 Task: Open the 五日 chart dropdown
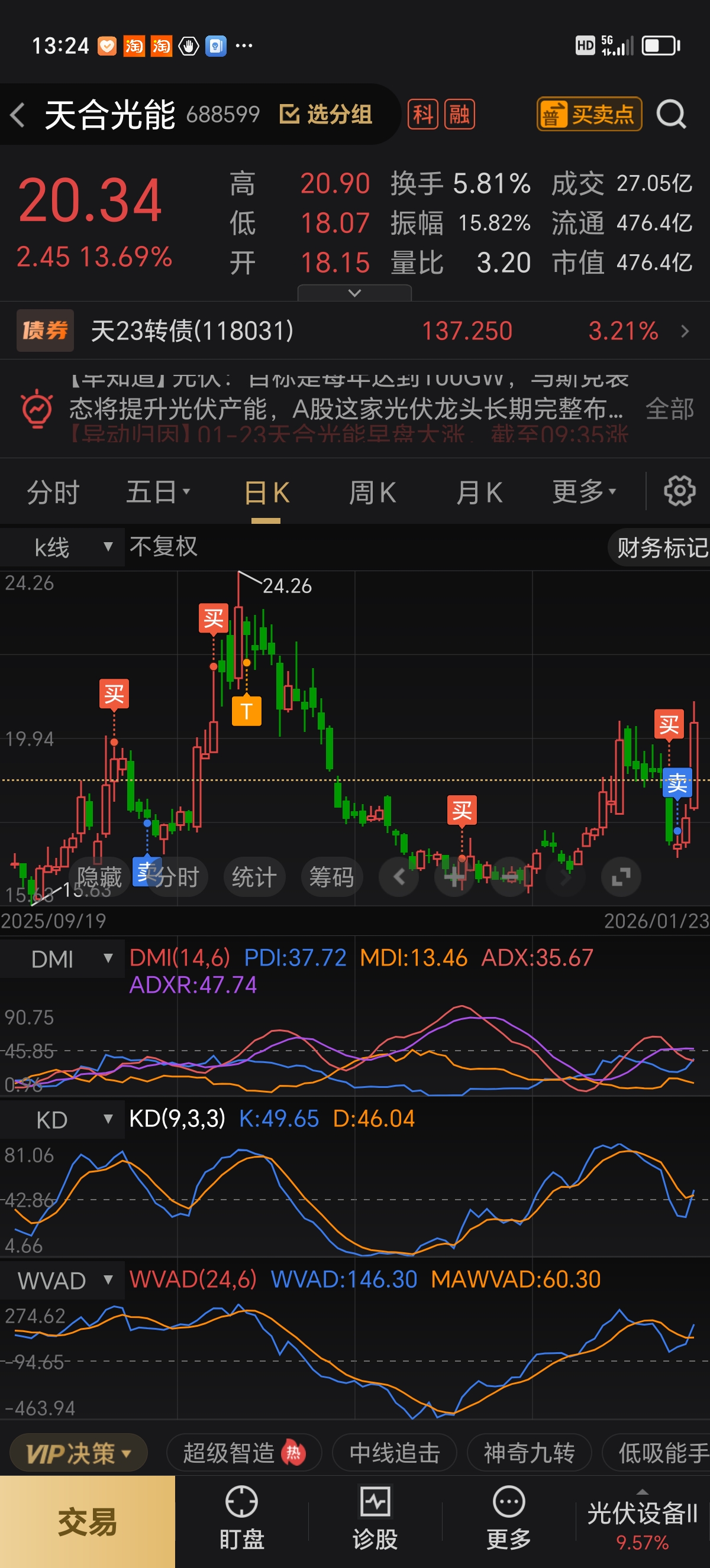159,492
